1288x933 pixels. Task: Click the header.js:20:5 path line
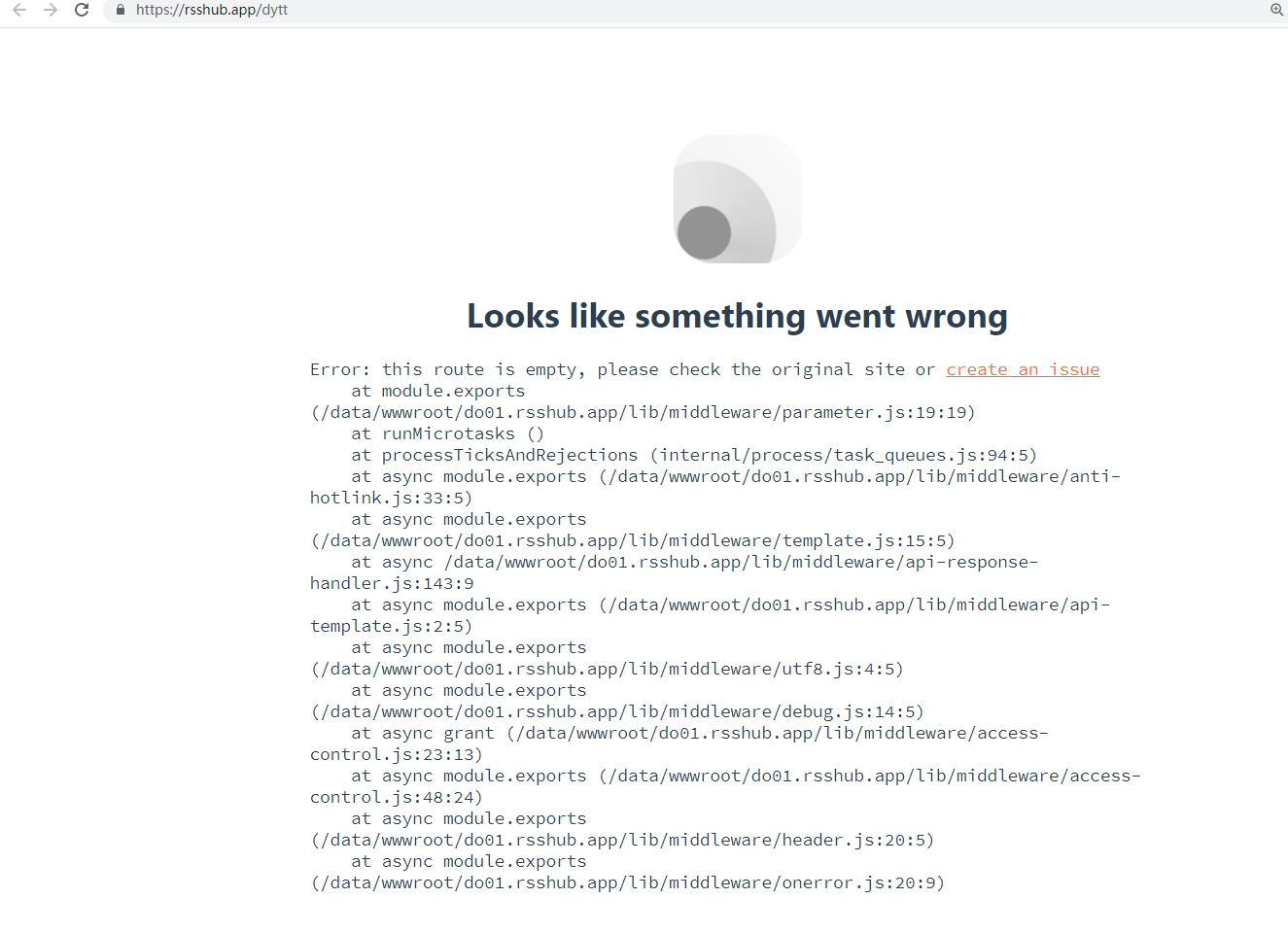(x=622, y=840)
